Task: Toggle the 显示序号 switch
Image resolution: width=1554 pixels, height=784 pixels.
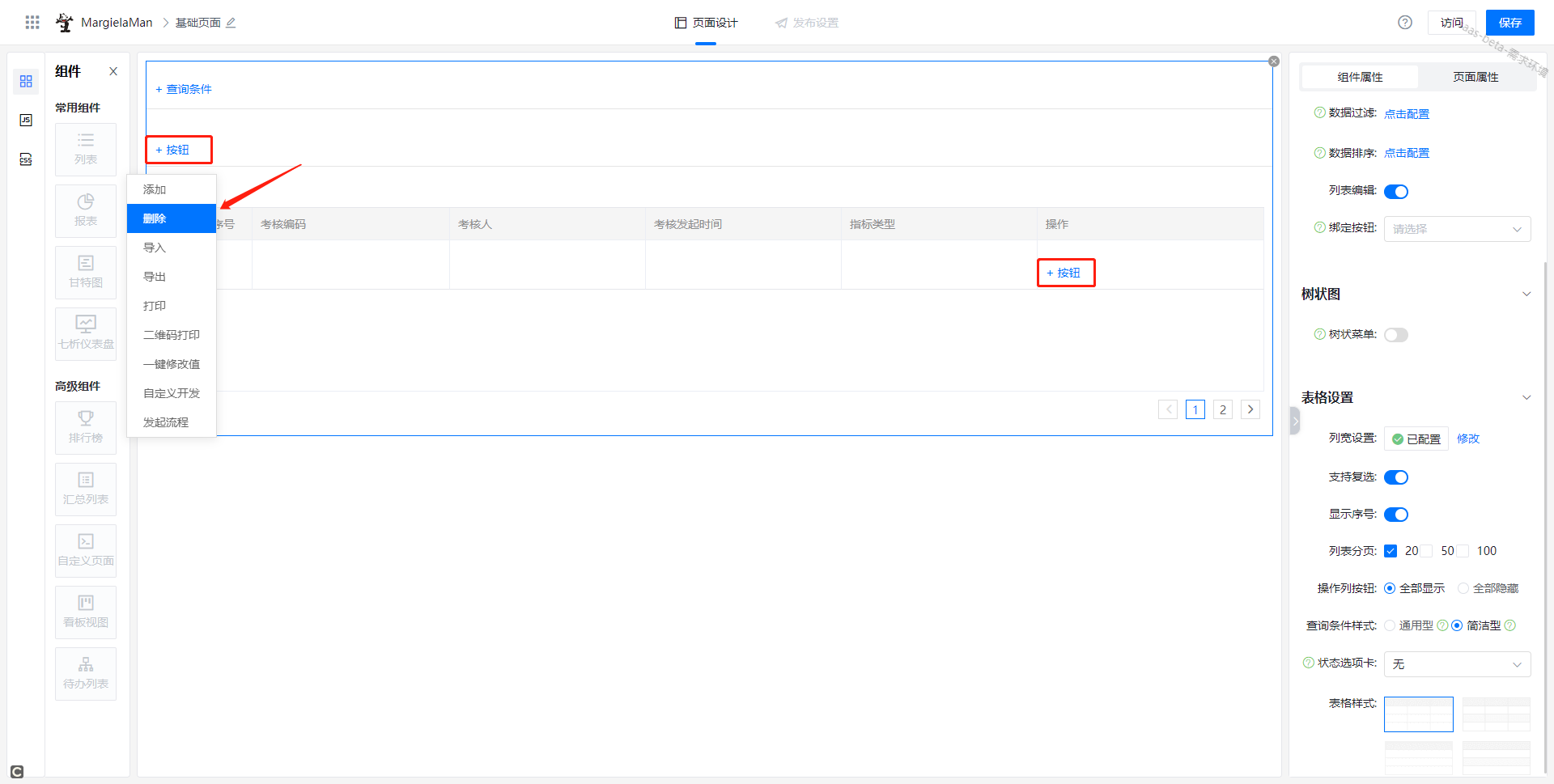Action: 1396,515
